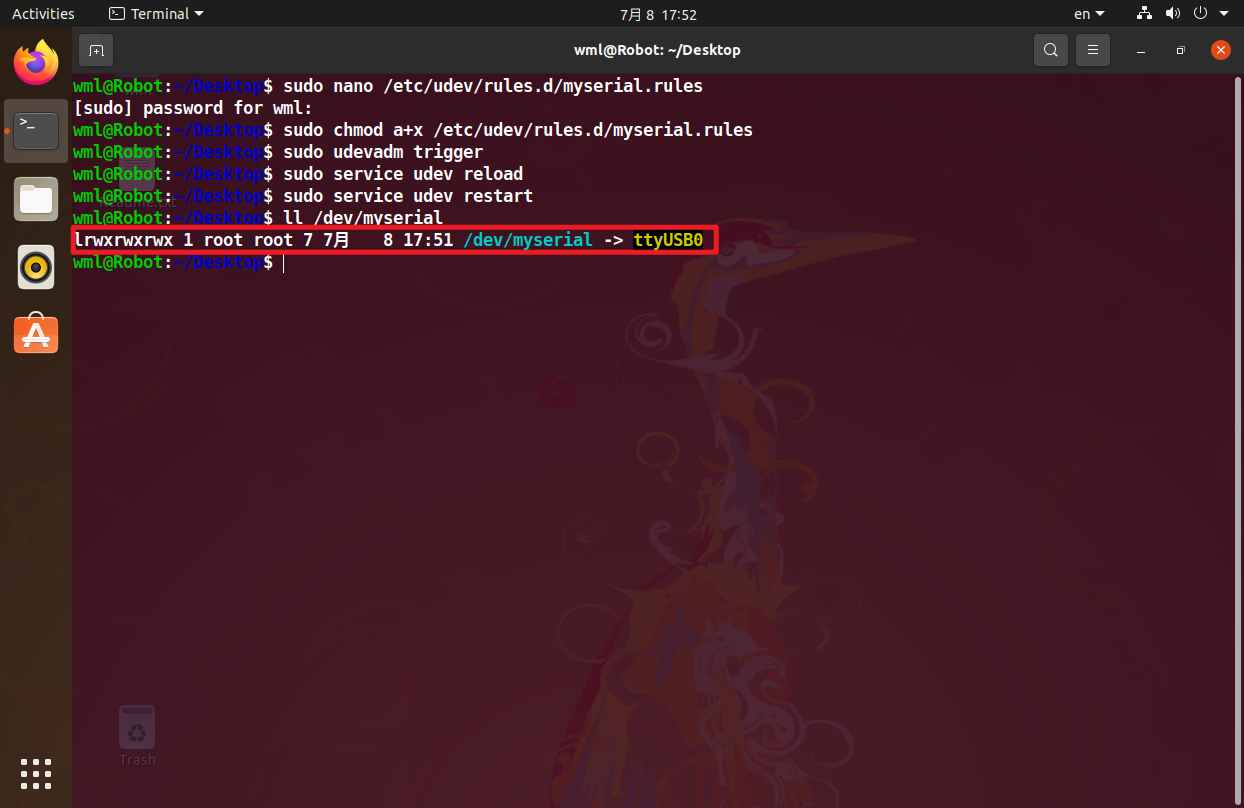Expand the Terminal app menu
This screenshot has height=808, width=1244.
(x=155, y=14)
